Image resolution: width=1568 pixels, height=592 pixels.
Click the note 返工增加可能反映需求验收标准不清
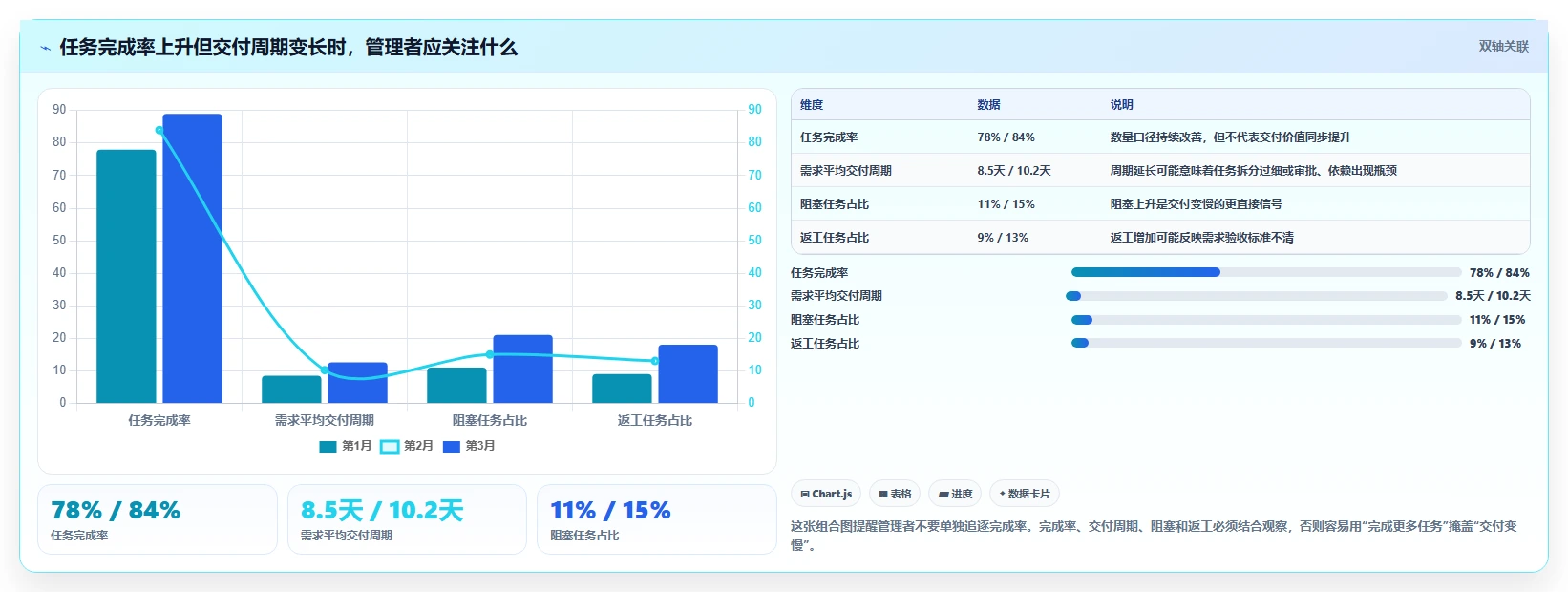pyautogui.click(x=1201, y=238)
